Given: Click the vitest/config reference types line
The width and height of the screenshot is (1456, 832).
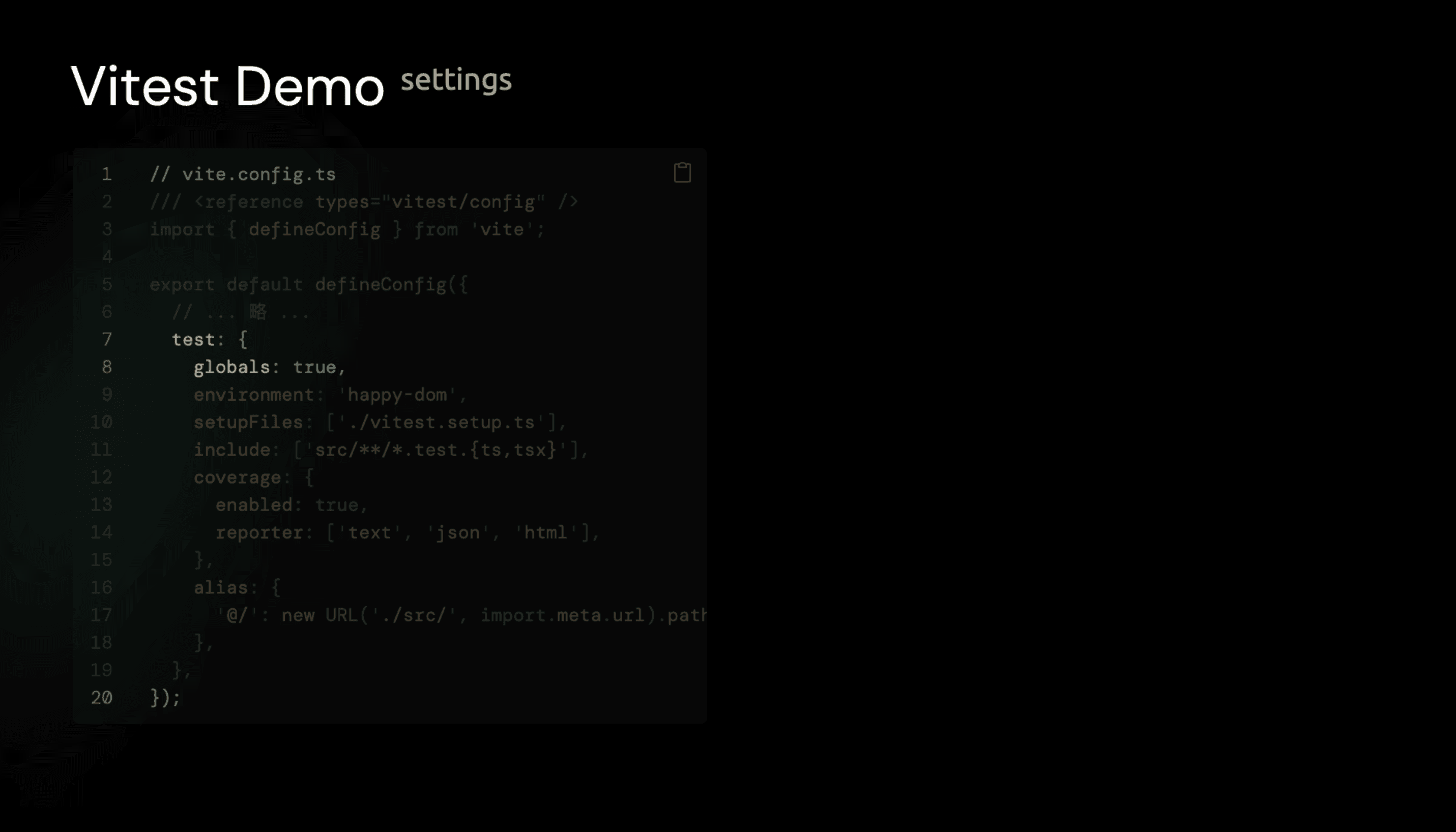Looking at the screenshot, I should 364,202.
